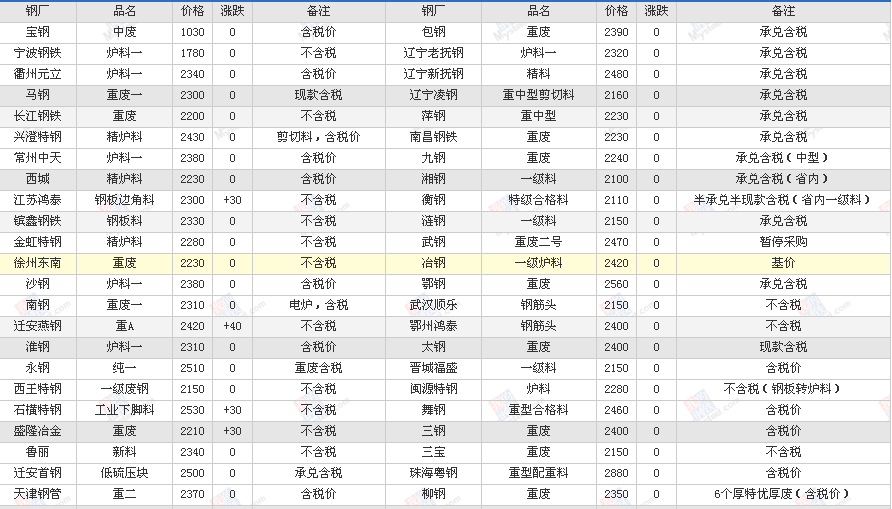Select the 基价 remark cell
The width and height of the screenshot is (892, 509).
(x=783, y=263)
